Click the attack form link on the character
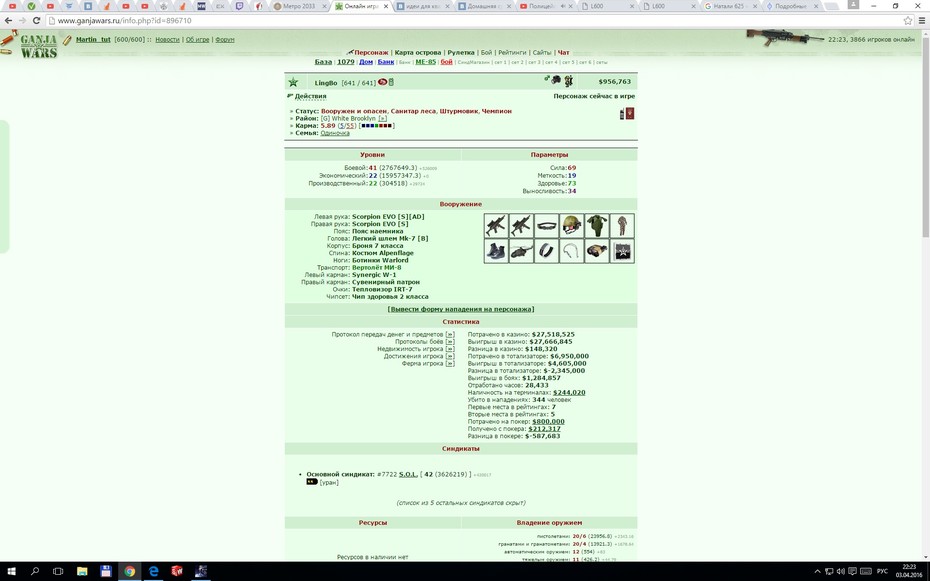The width and height of the screenshot is (930, 581). pos(461,309)
